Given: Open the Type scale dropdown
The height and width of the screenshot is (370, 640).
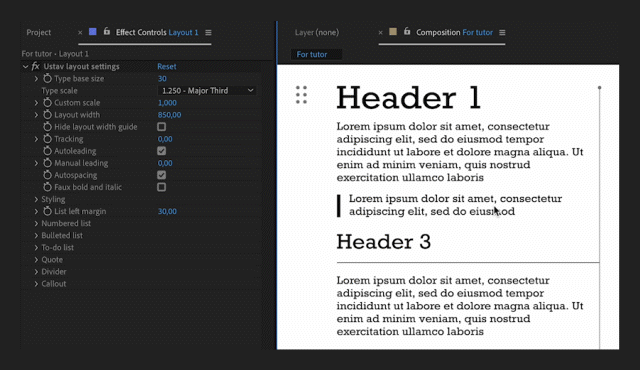Looking at the screenshot, I should (207, 91).
